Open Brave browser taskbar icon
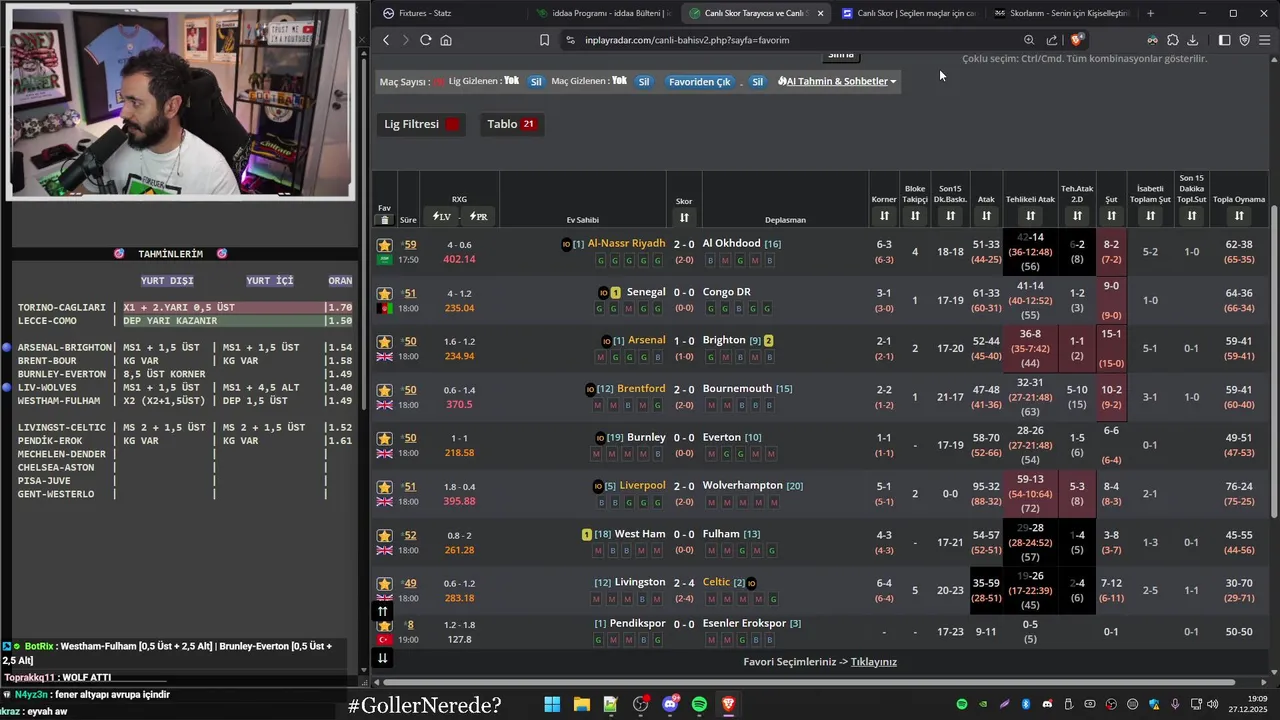Image resolution: width=1280 pixels, height=720 pixels. tap(729, 705)
